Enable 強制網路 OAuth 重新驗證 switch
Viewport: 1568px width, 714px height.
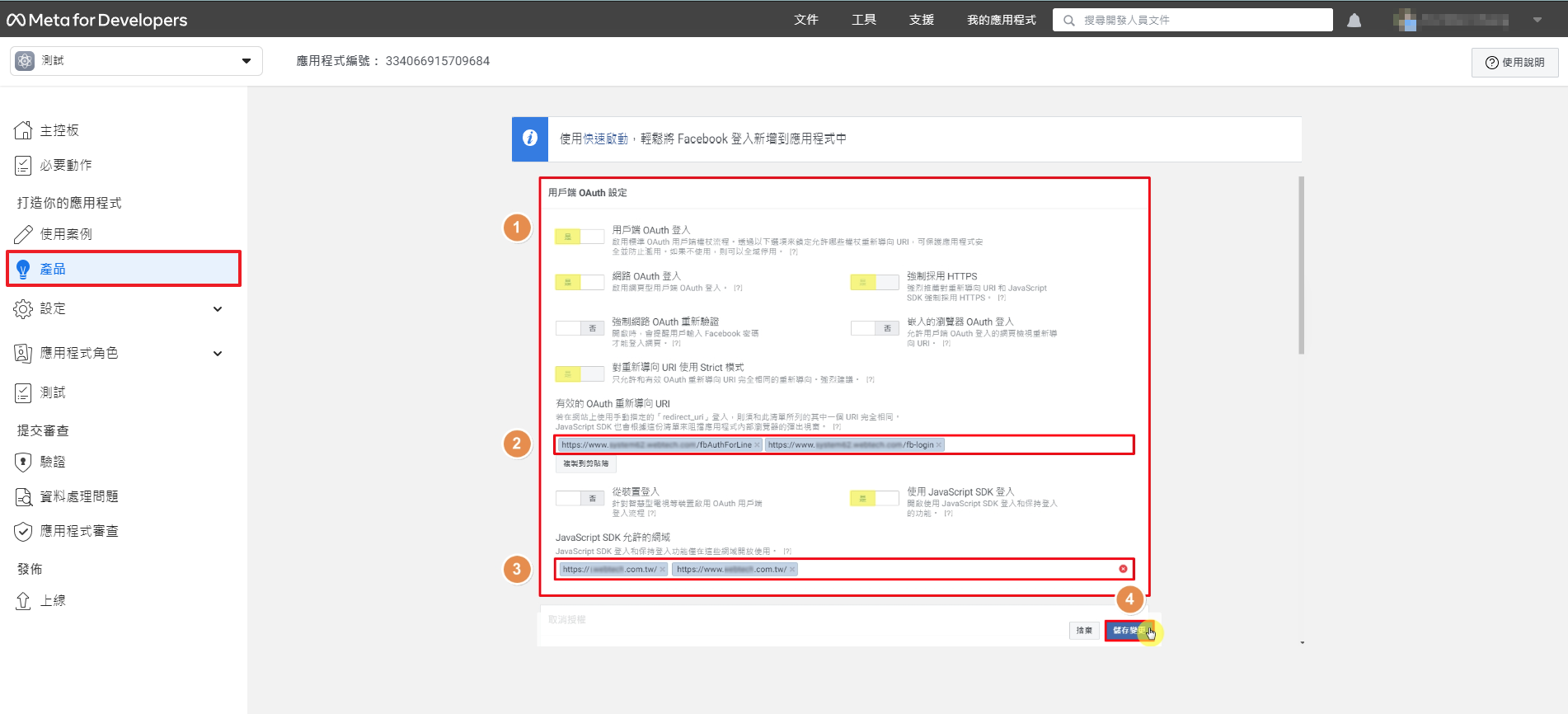[x=580, y=328]
